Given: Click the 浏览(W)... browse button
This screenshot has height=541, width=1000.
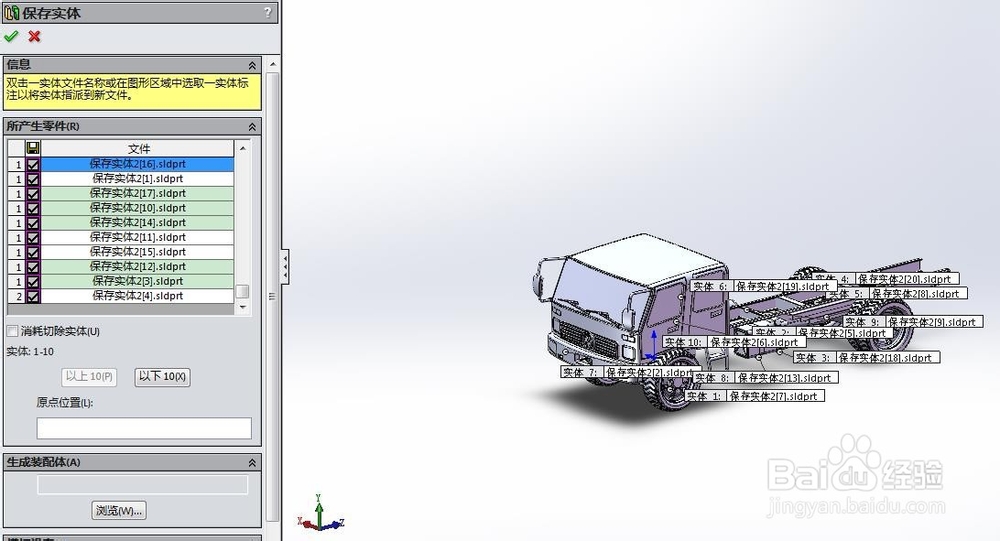Looking at the screenshot, I should pyautogui.click(x=119, y=510).
